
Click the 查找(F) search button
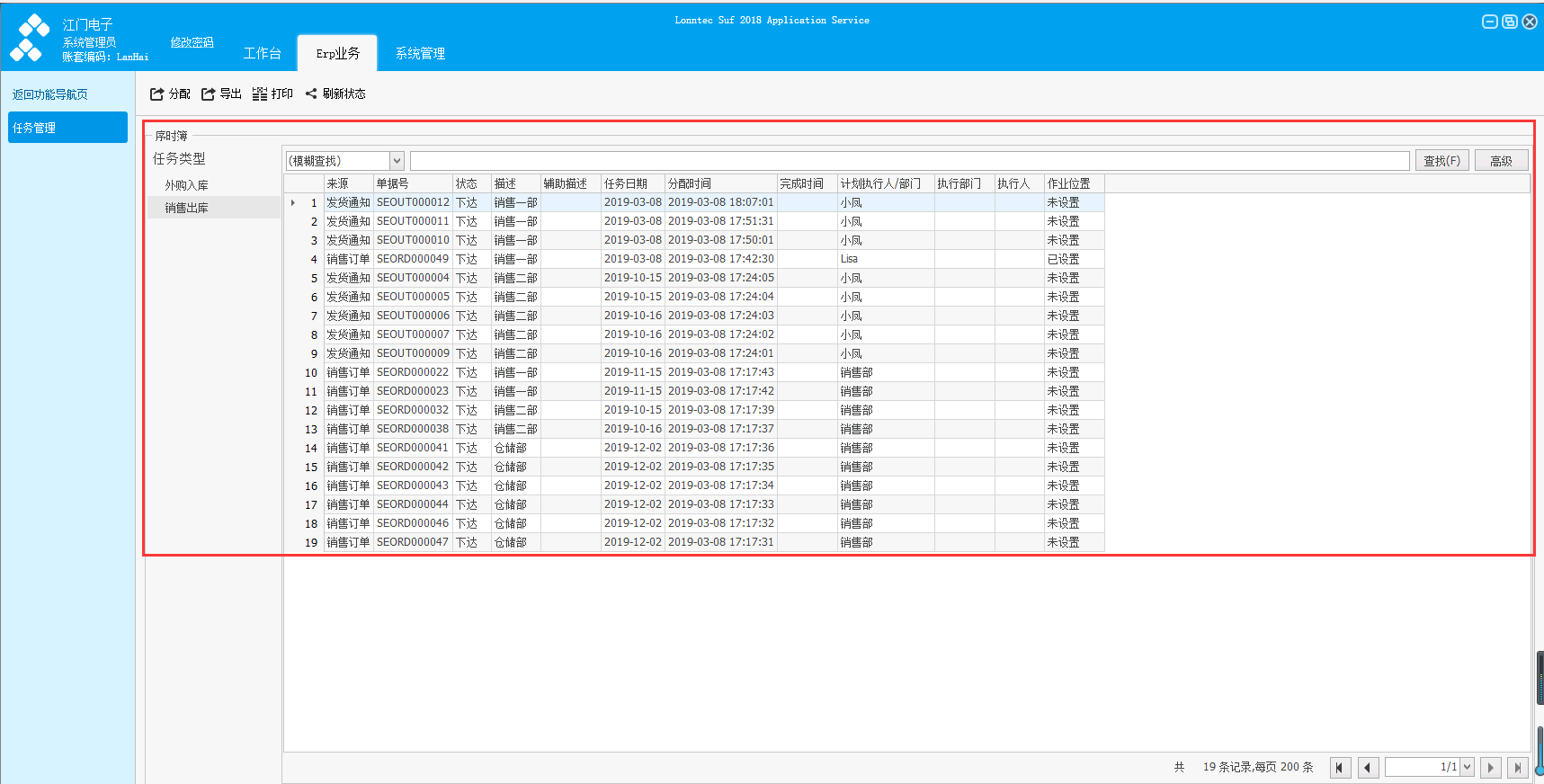pyautogui.click(x=1441, y=161)
